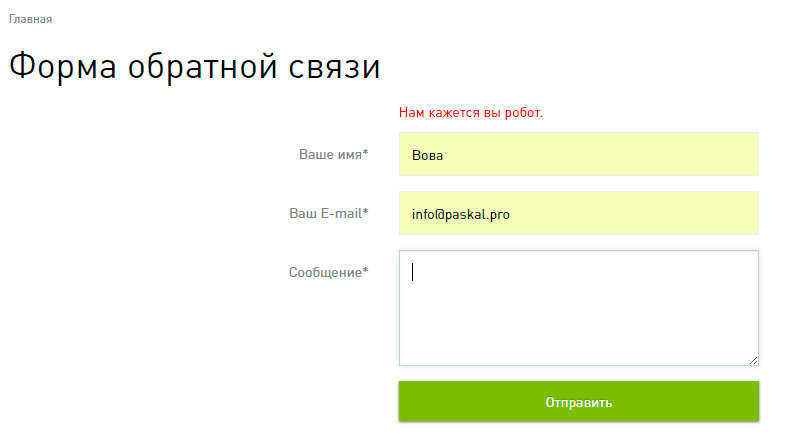
Task: Click the red robot error message
Action: (x=470, y=112)
